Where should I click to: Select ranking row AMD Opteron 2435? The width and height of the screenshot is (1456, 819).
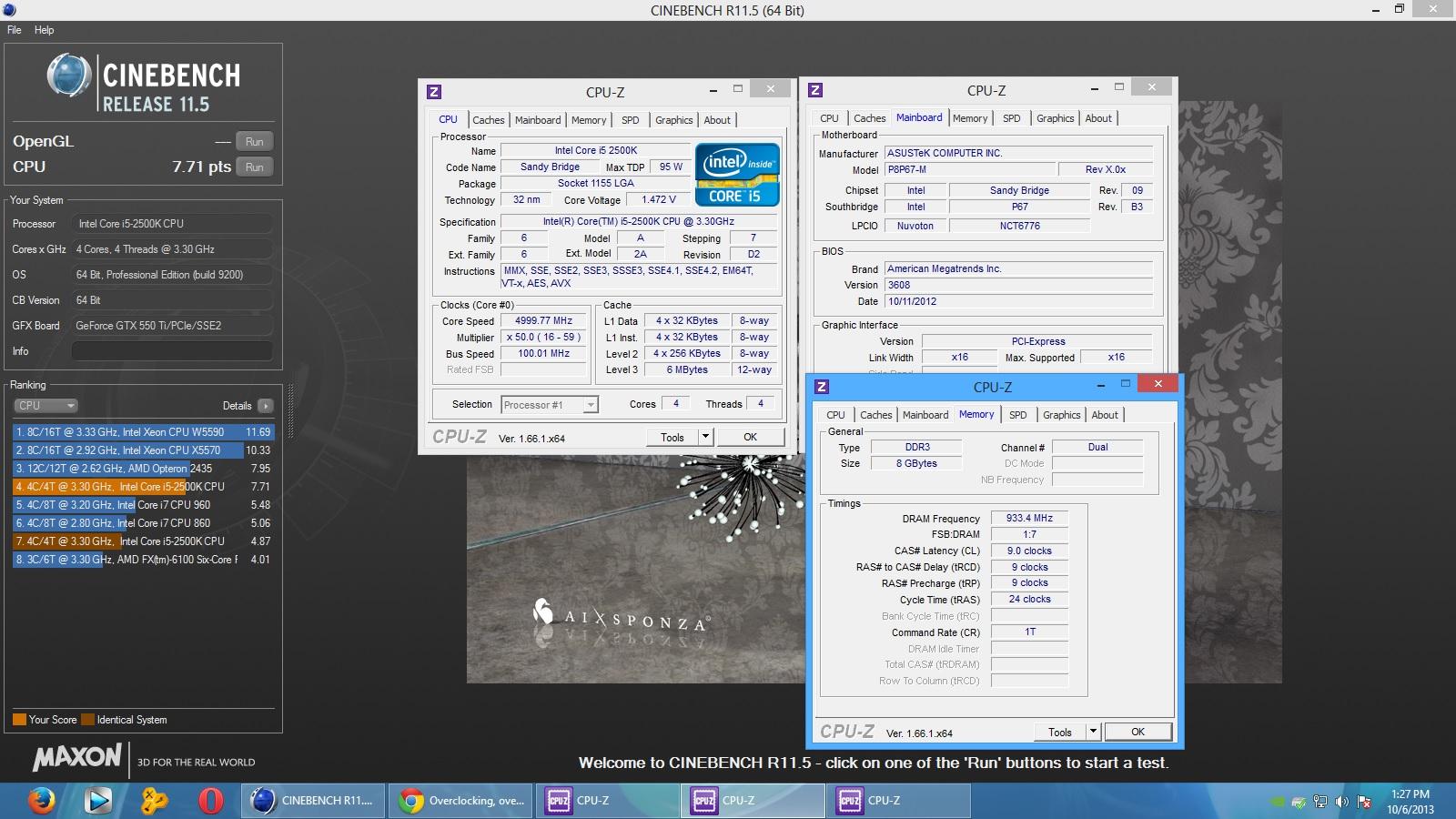pos(143,469)
